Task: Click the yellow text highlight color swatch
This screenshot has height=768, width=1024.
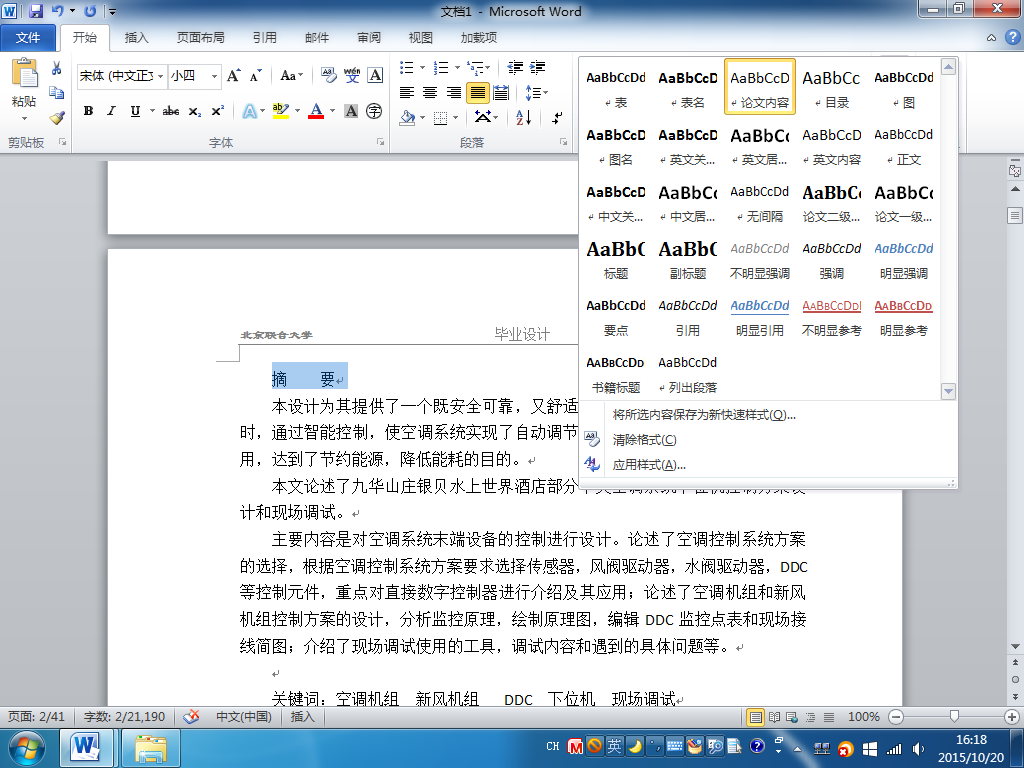Action: [281, 111]
